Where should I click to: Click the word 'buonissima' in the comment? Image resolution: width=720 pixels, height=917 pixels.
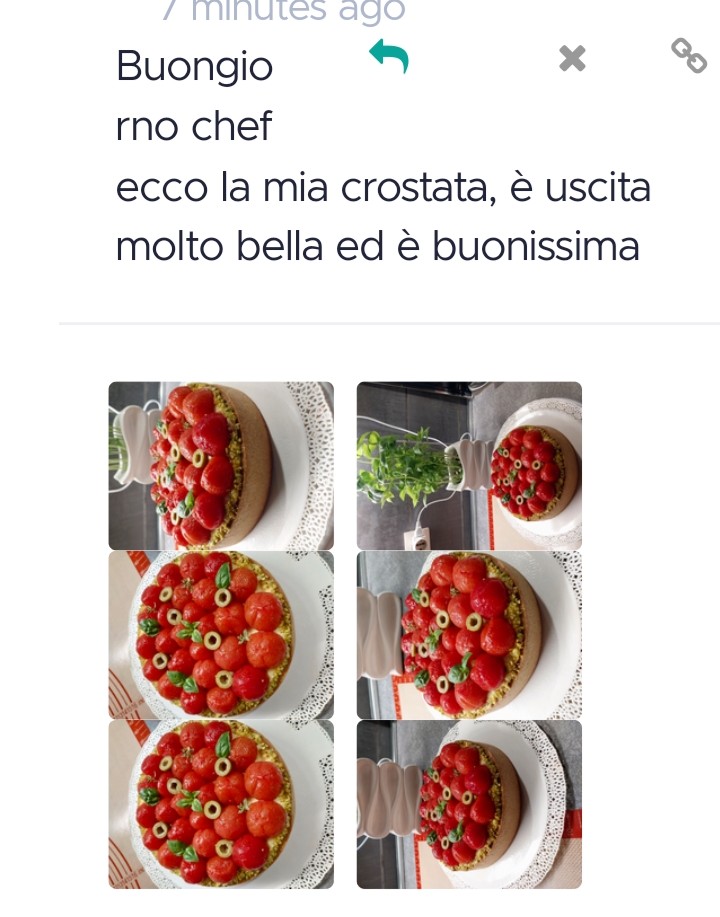536,247
